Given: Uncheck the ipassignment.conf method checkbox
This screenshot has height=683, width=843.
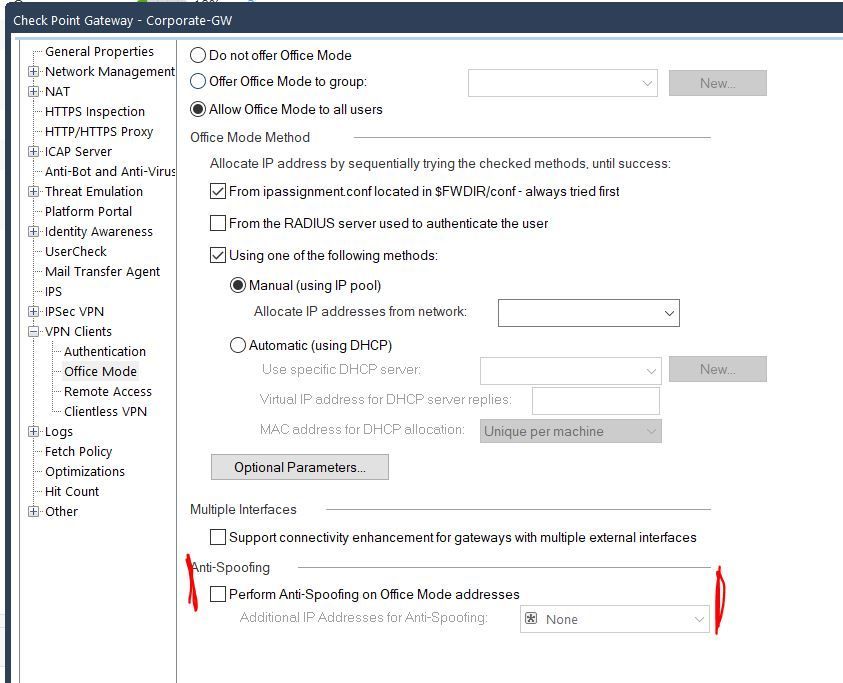Looking at the screenshot, I should click(x=218, y=192).
